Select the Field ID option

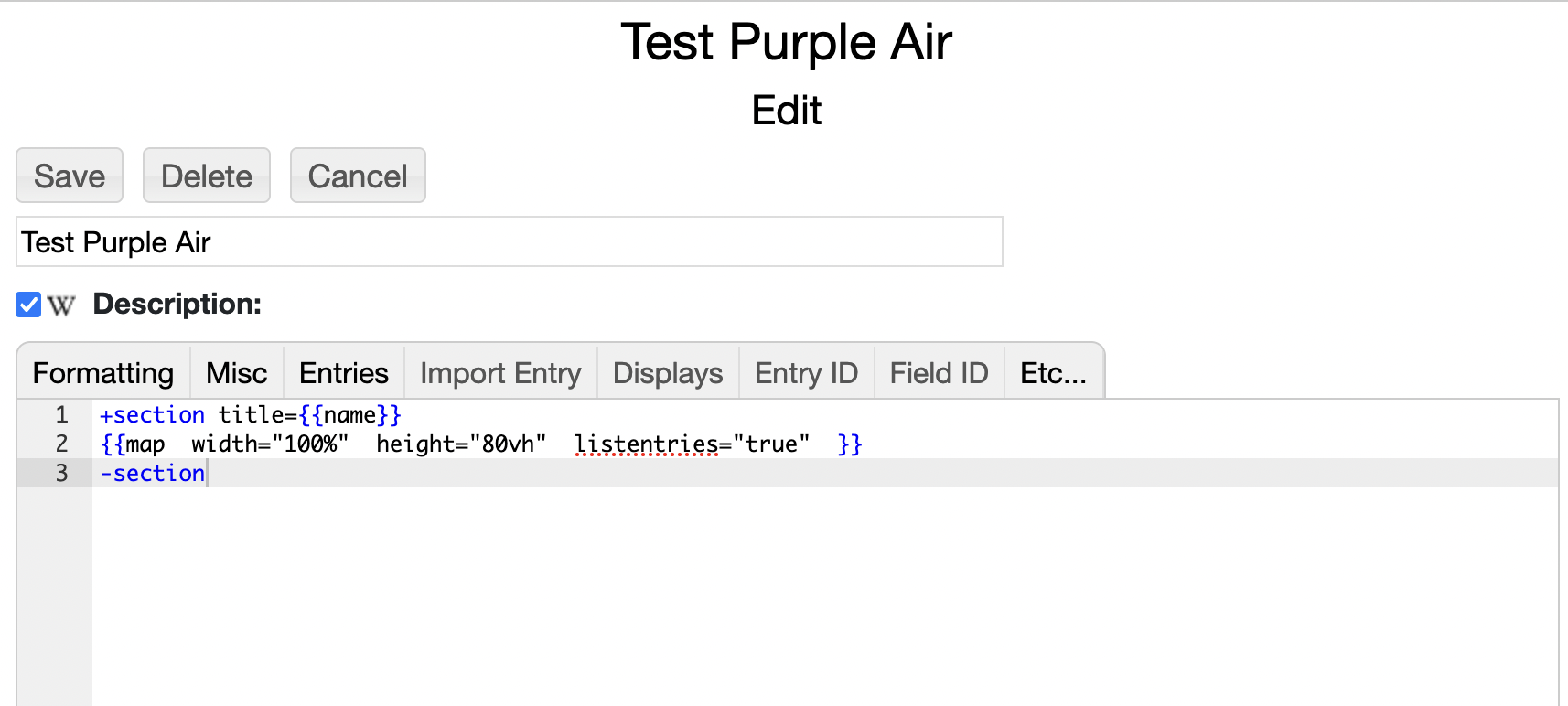pos(940,373)
